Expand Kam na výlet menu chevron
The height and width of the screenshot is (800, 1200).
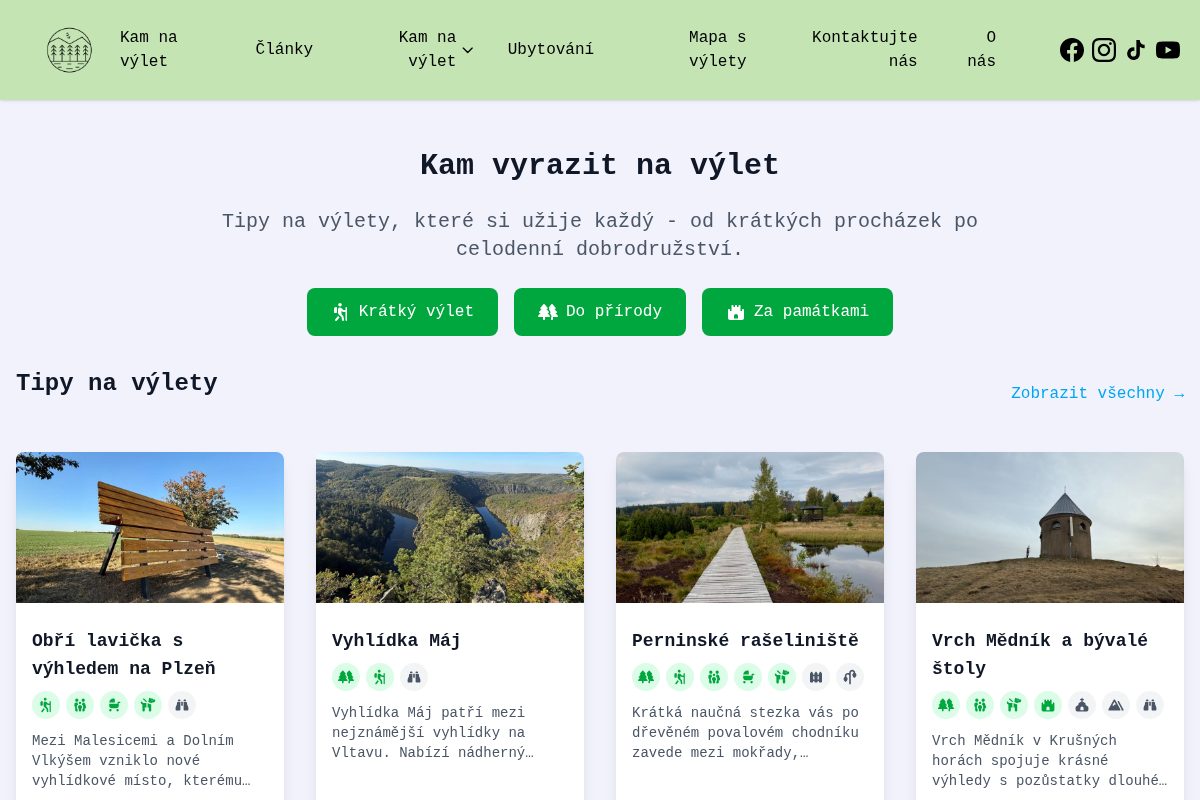467,50
